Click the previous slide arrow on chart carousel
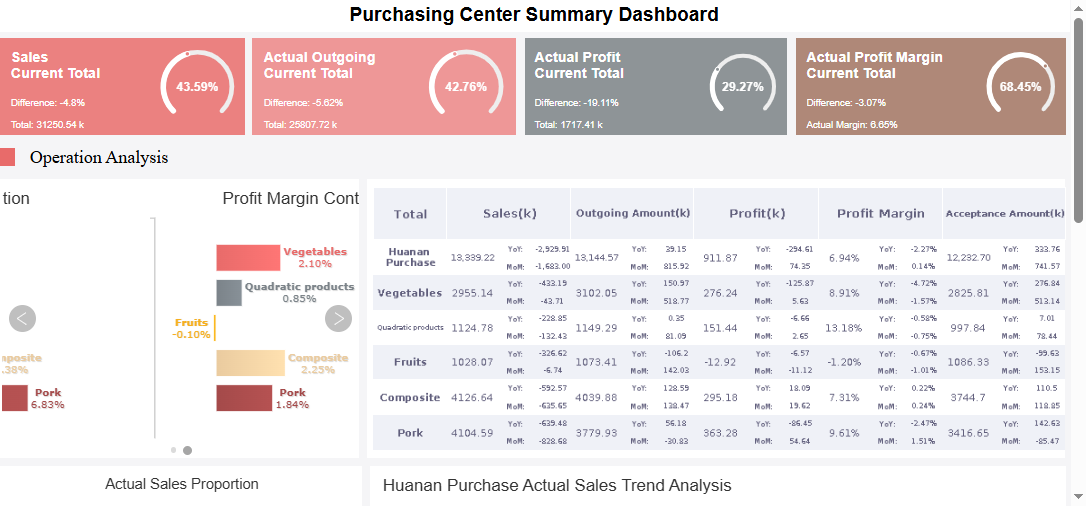The width and height of the screenshot is (1087, 506). tap(22, 319)
